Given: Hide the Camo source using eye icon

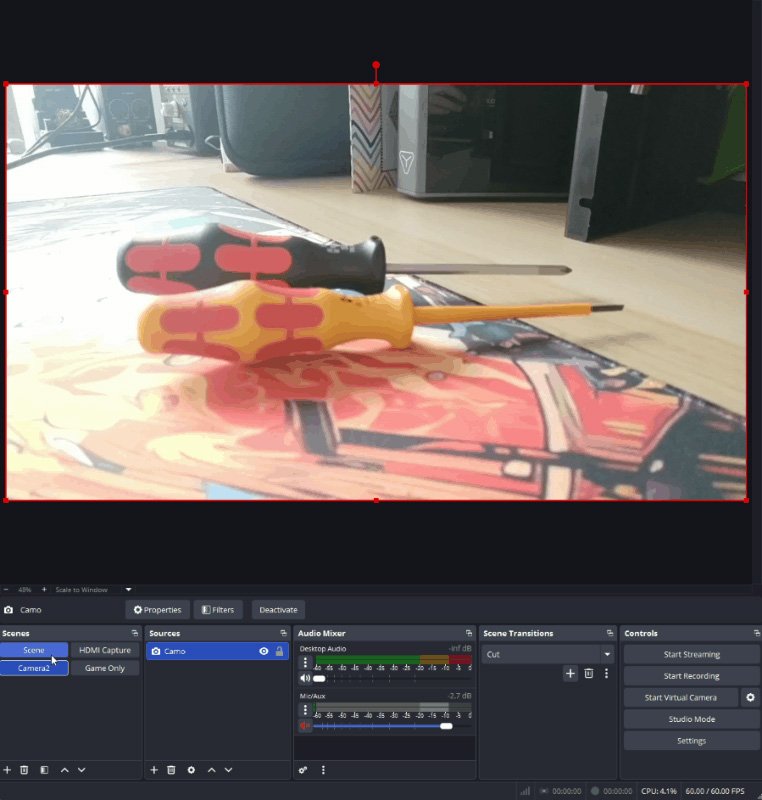Looking at the screenshot, I should point(264,651).
